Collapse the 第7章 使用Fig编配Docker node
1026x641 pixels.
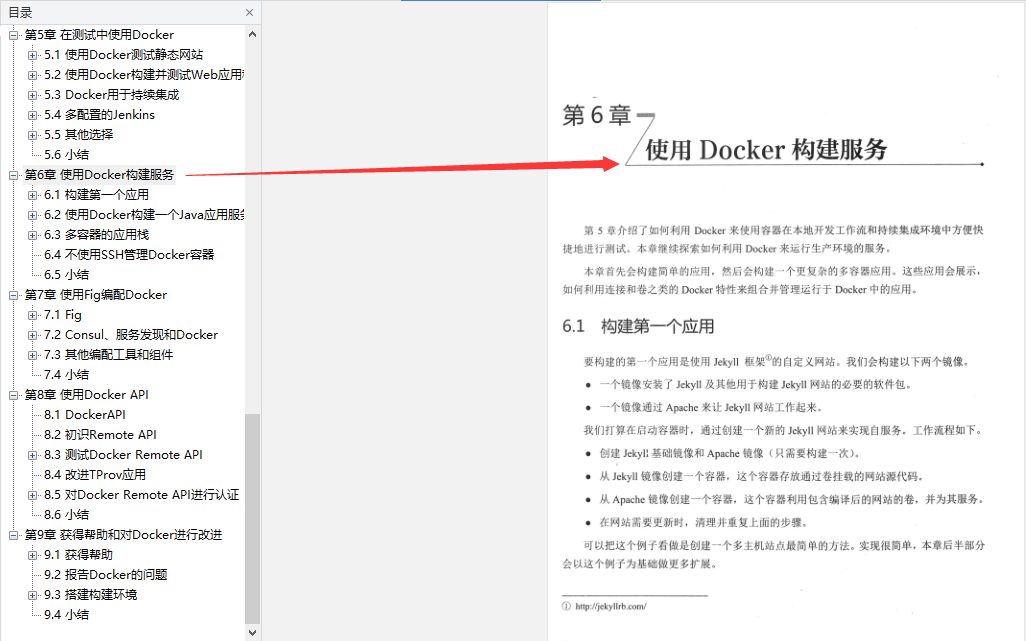click(13, 295)
